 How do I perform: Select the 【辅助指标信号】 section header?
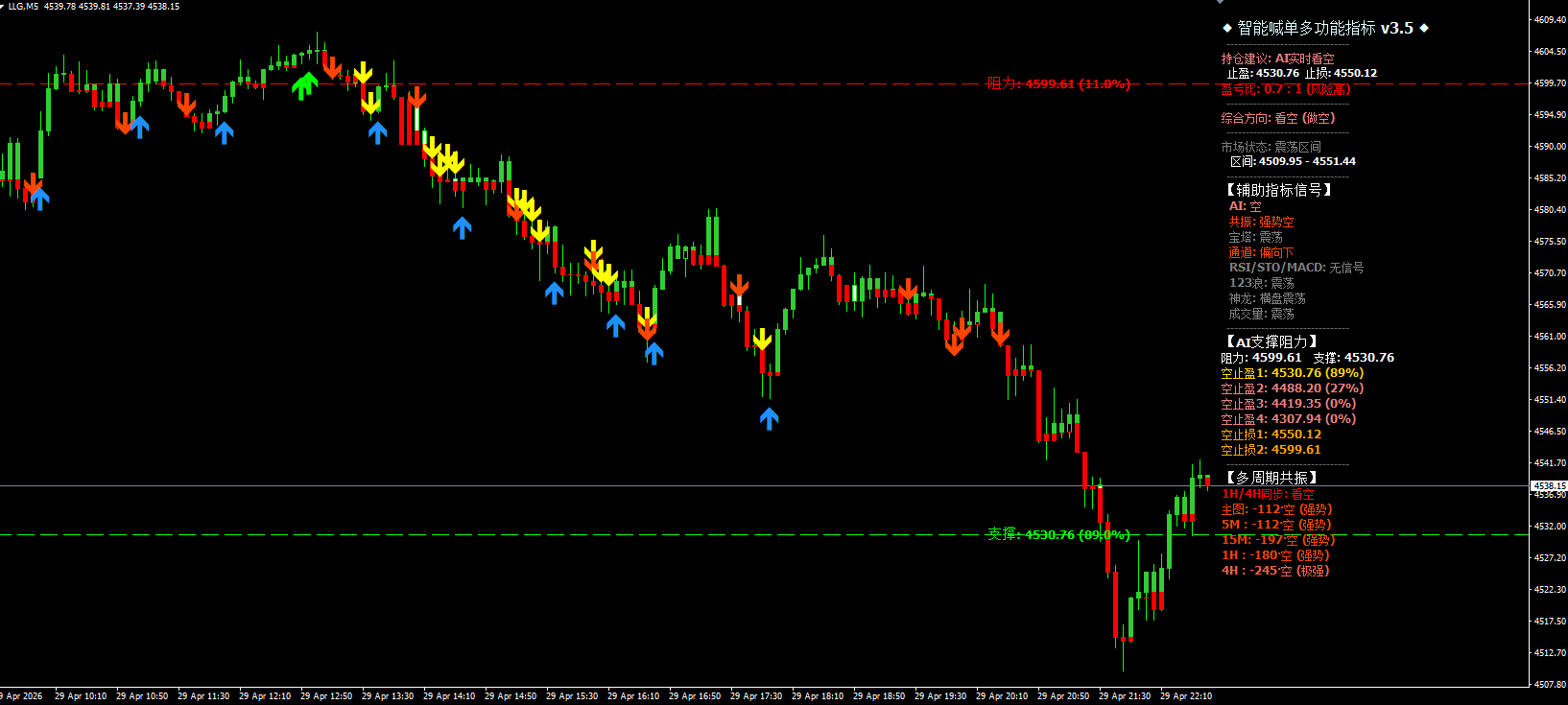(x=1278, y=190)
